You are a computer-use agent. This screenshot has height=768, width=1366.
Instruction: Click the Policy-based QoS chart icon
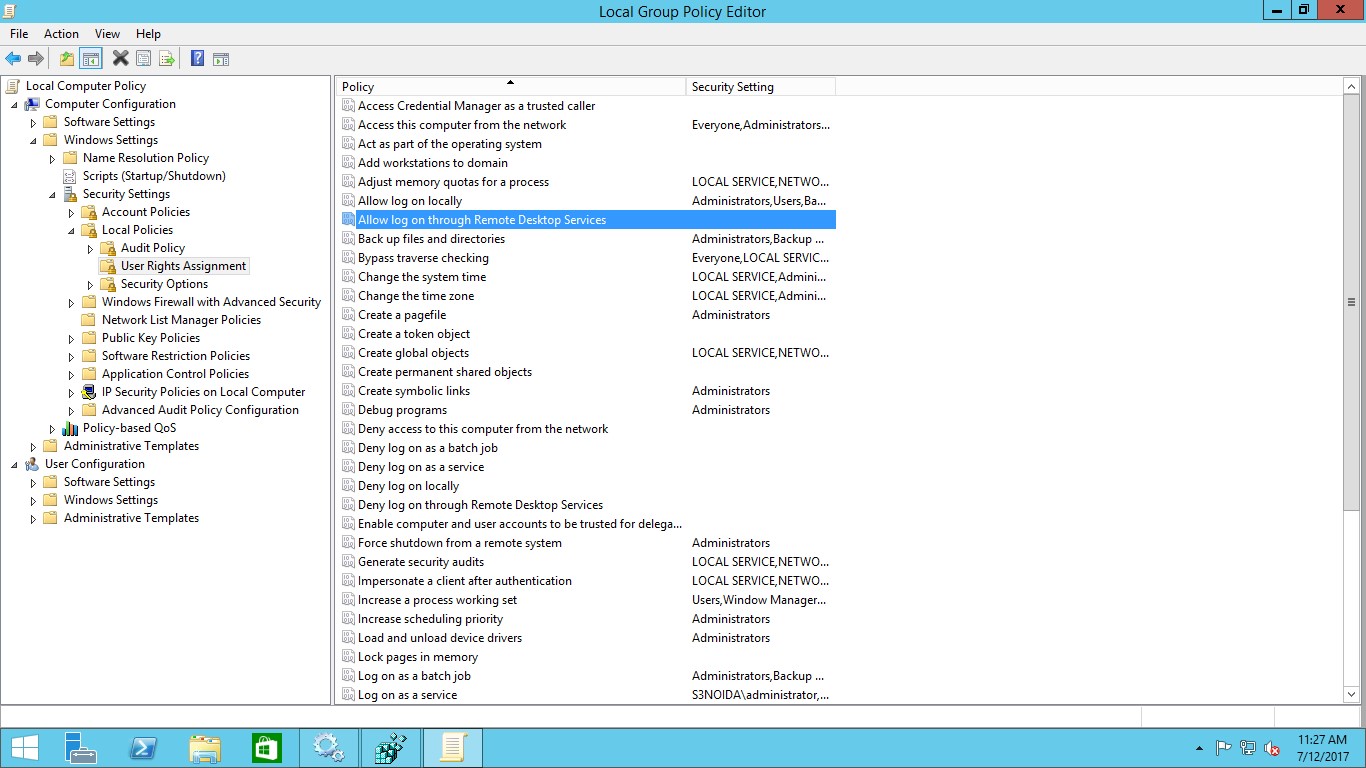[70, 428]
